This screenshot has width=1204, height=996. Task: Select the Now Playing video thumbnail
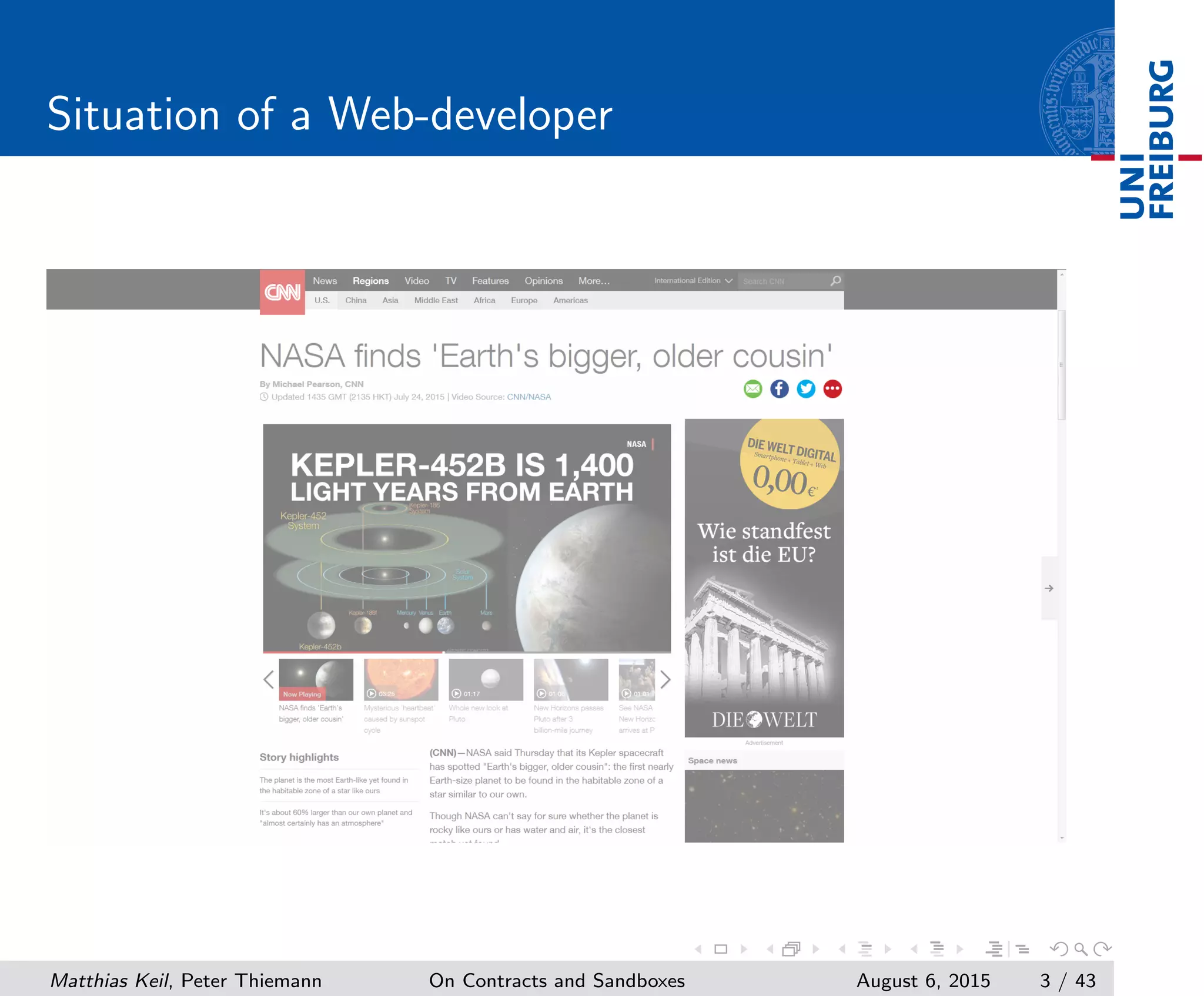coord(316,680)
